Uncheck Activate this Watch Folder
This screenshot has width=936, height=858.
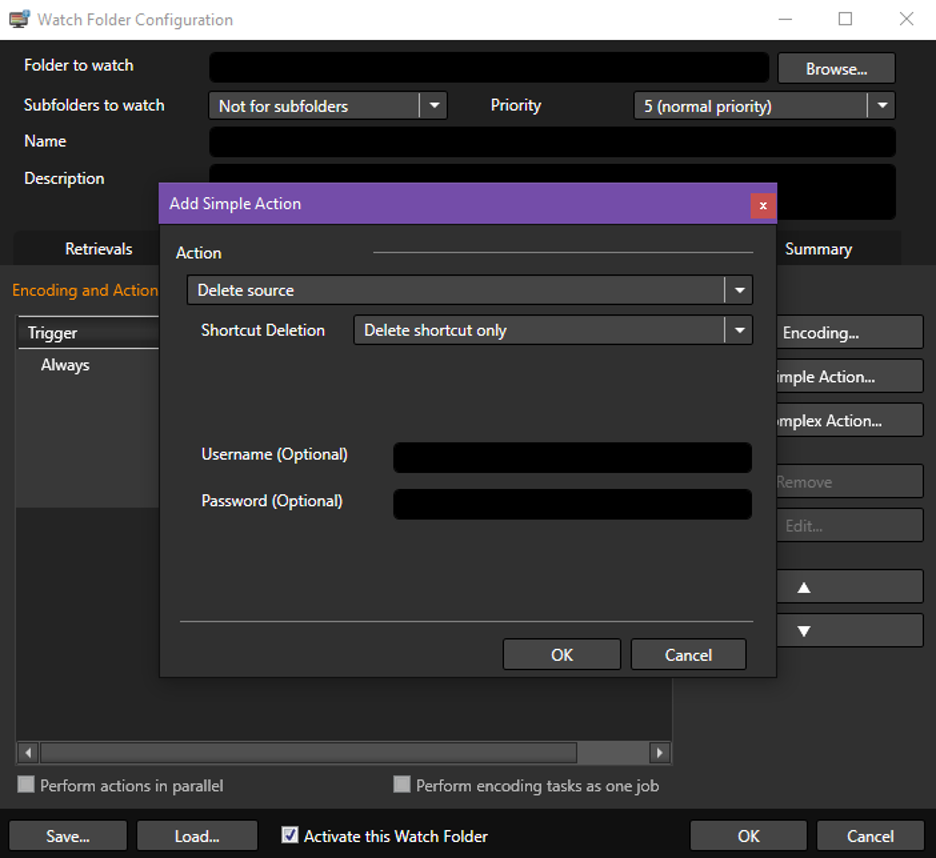tap(290, 835)
